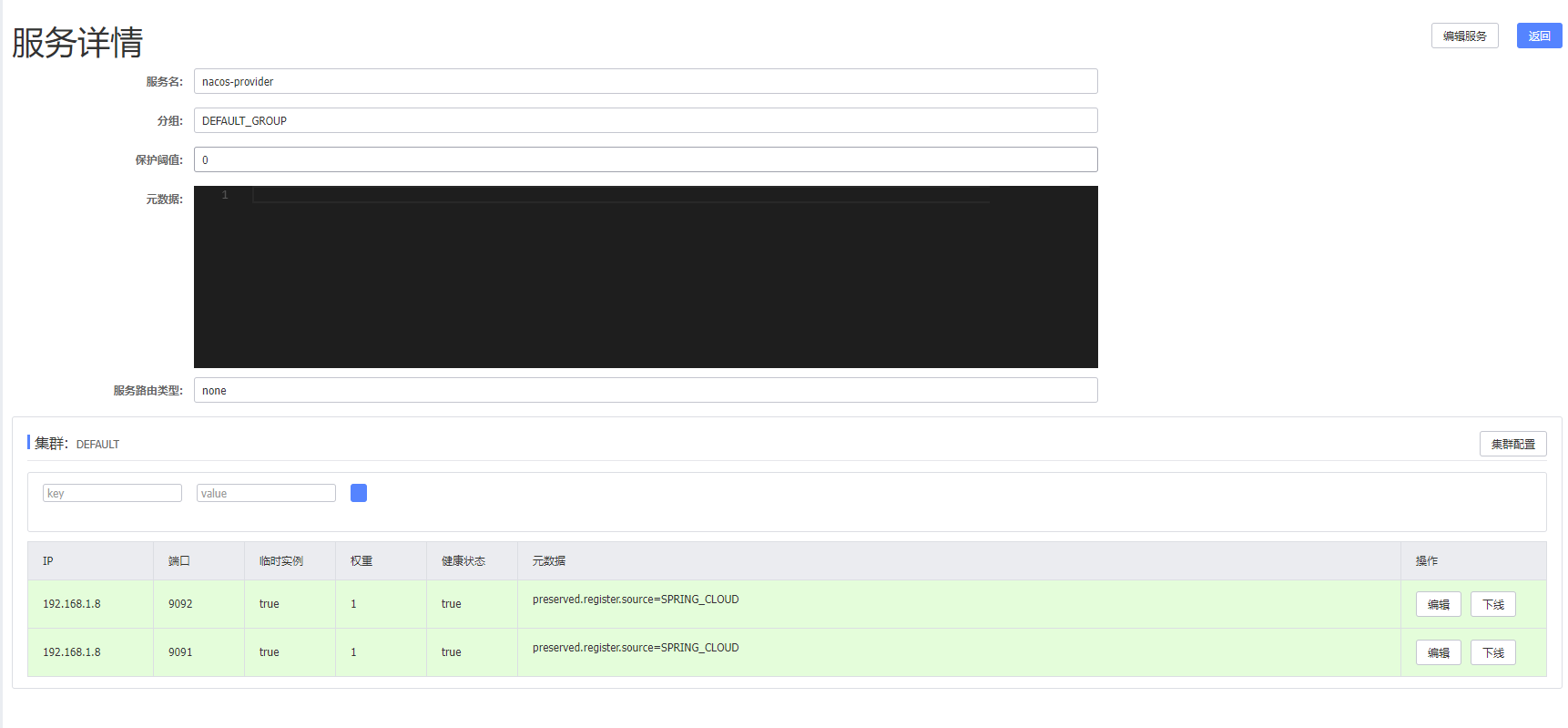Select IP 192.168.1.8 in port 9092 row
1568x728 pixels.
click(72, 604)
